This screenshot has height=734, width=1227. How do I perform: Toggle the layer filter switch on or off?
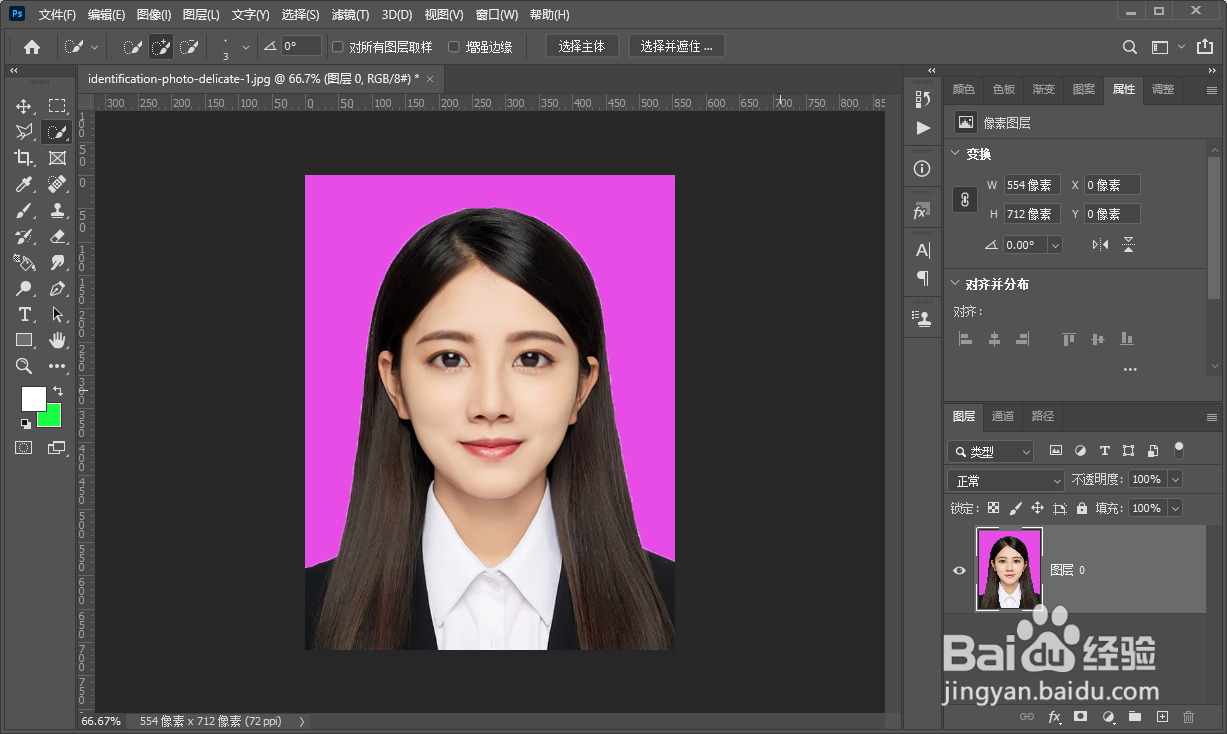point(1179,450)
